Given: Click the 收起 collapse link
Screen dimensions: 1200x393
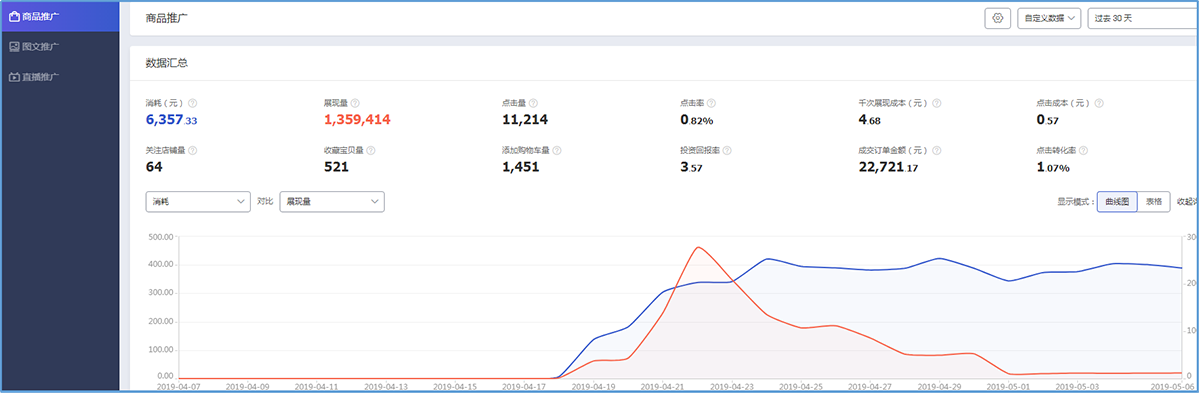Looking at the screenshot, I should 1188,201.
